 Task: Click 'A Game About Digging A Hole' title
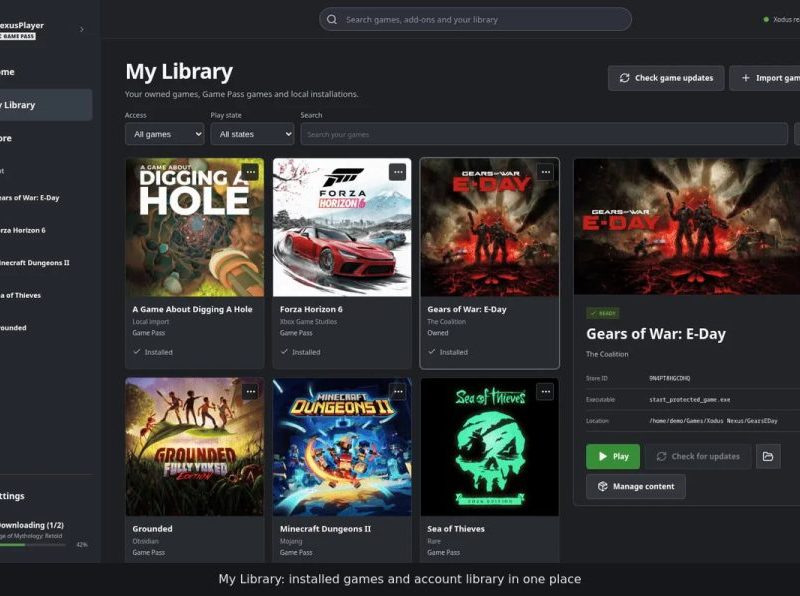click(x=192, y=309)
